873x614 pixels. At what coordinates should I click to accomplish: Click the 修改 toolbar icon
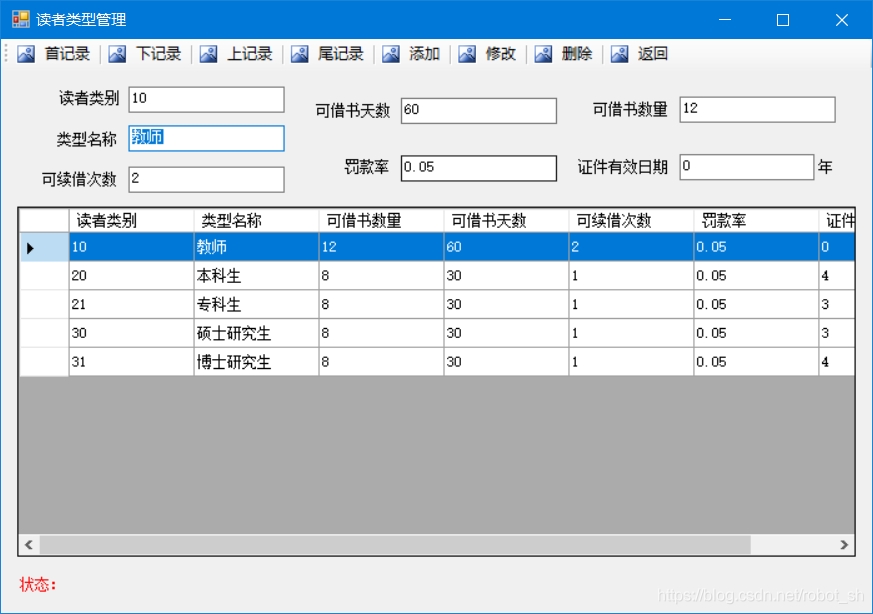pyautogui.click(x=467, y=54)
